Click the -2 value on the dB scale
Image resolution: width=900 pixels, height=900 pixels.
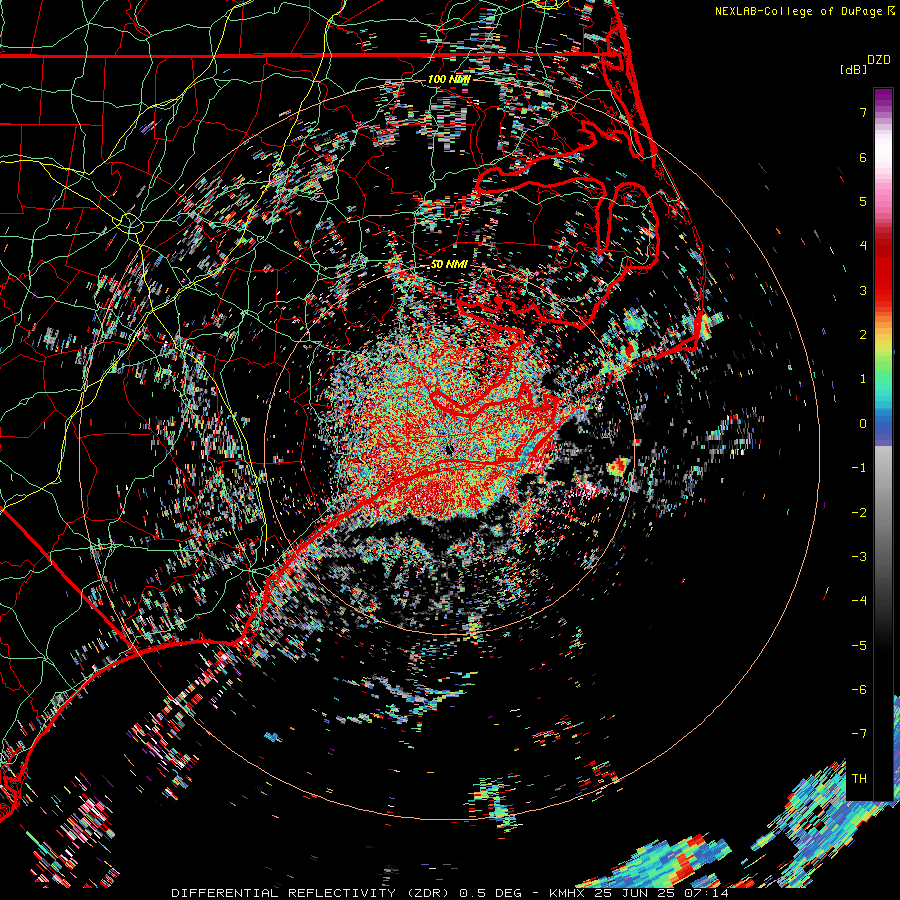859,513
